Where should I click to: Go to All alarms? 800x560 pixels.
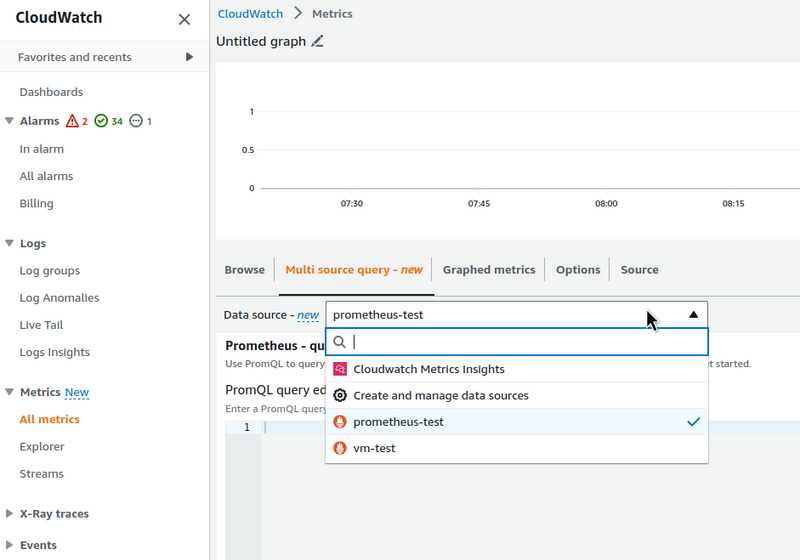coord(46,176)
